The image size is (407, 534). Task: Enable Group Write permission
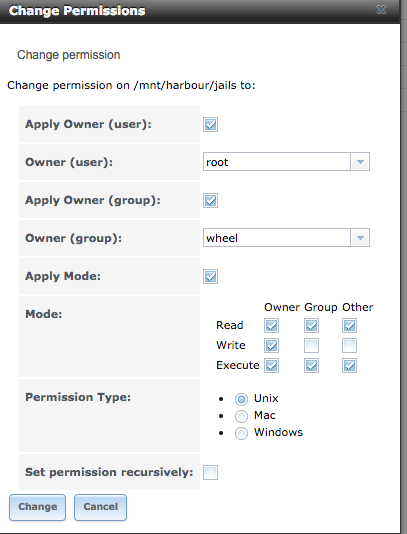point(312,346)
